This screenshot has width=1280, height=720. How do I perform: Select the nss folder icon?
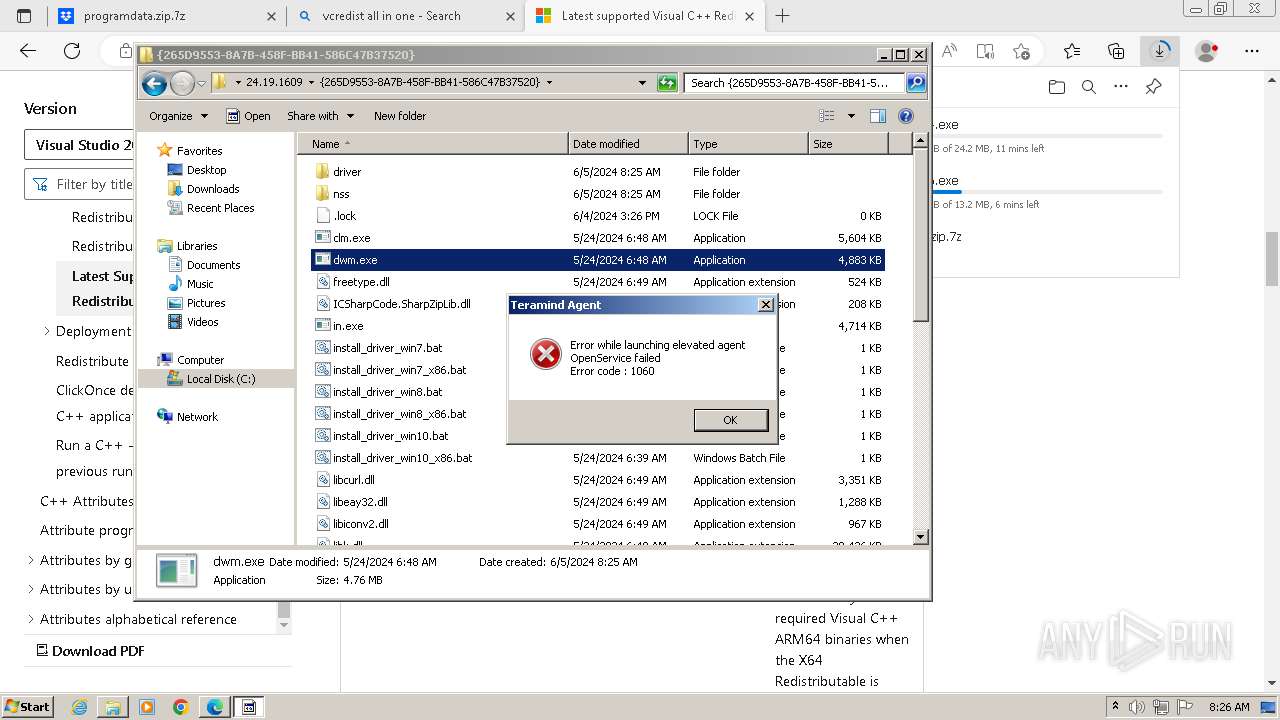pos(323,194)
